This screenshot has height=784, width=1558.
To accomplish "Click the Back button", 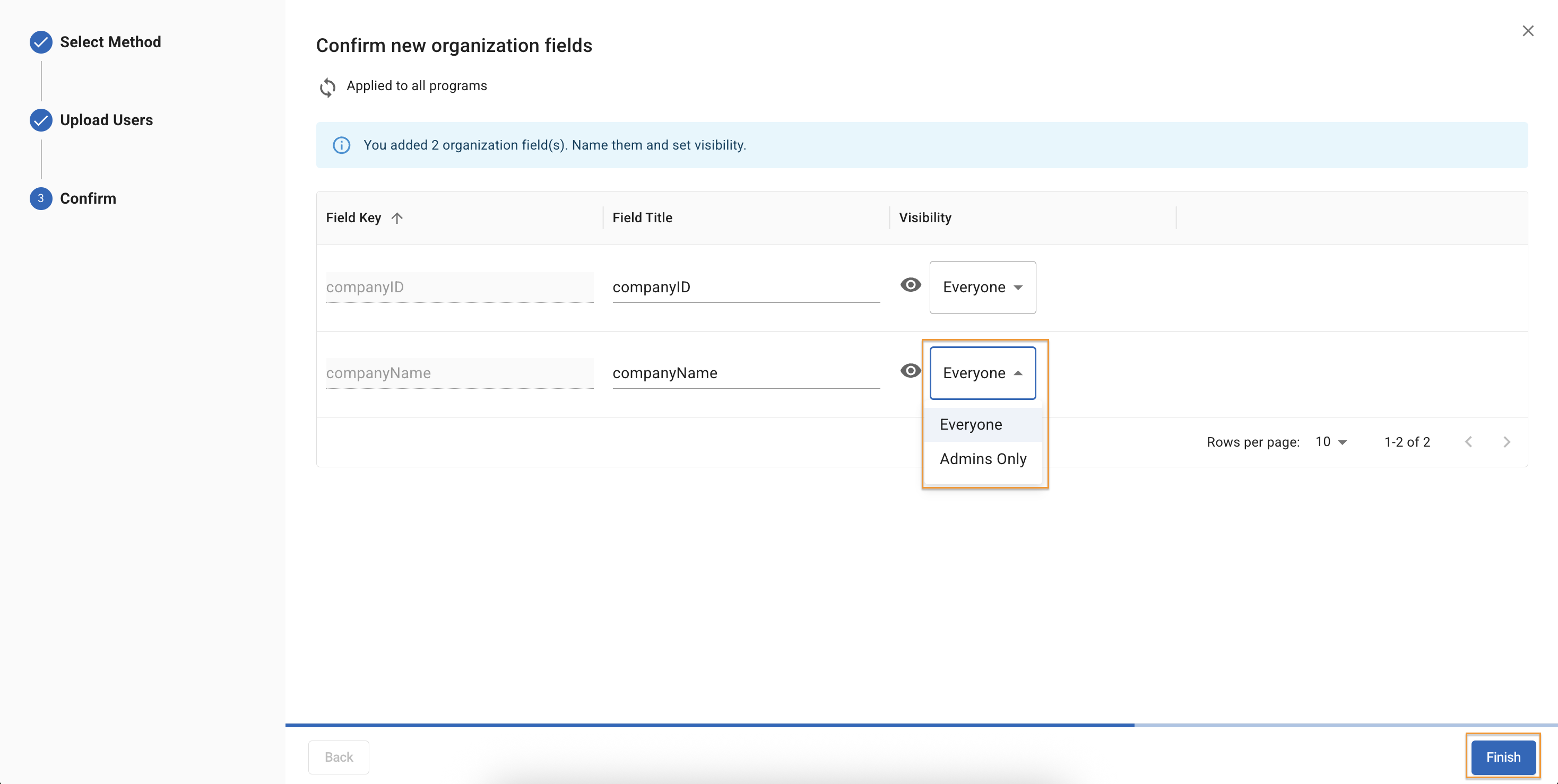I will 338,757.
